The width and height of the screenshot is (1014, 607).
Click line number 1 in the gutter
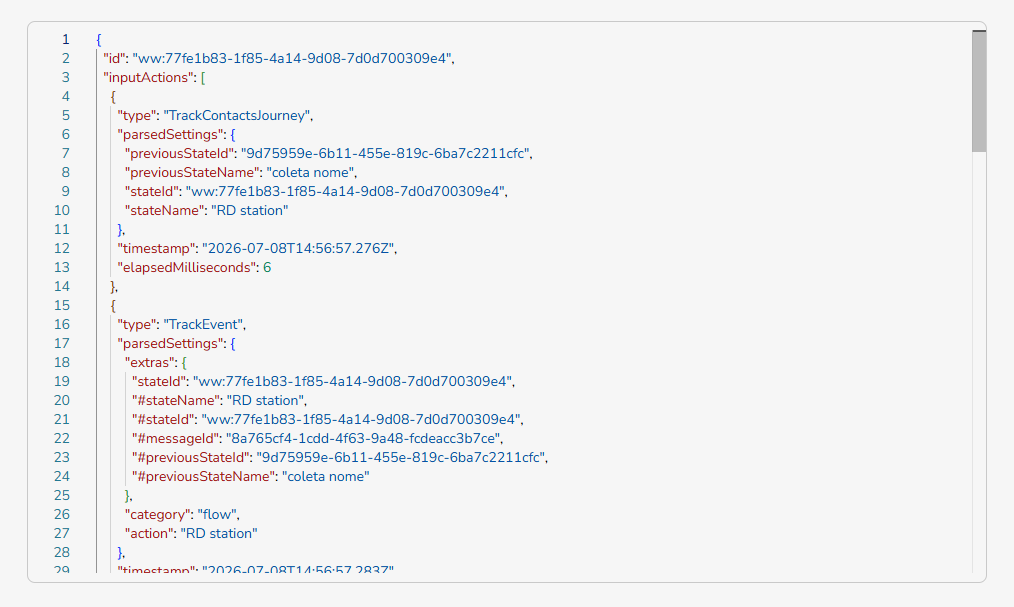pyautogui.click(x=65, y=39)
